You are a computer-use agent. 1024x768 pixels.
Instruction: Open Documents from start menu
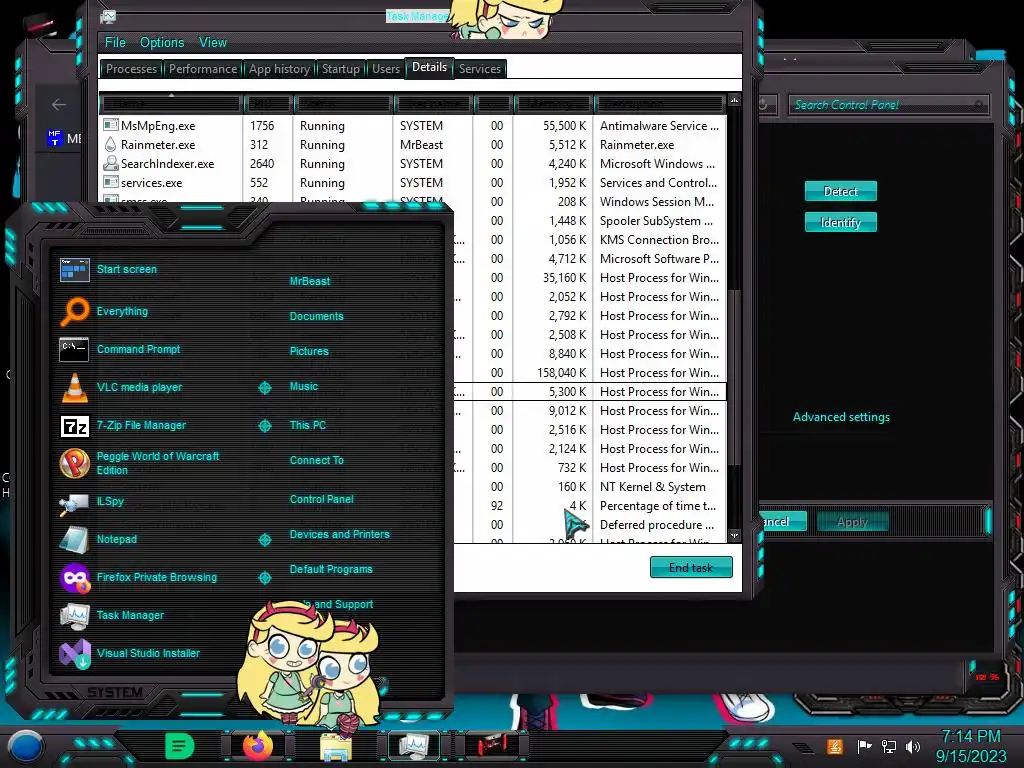(317, 316)
